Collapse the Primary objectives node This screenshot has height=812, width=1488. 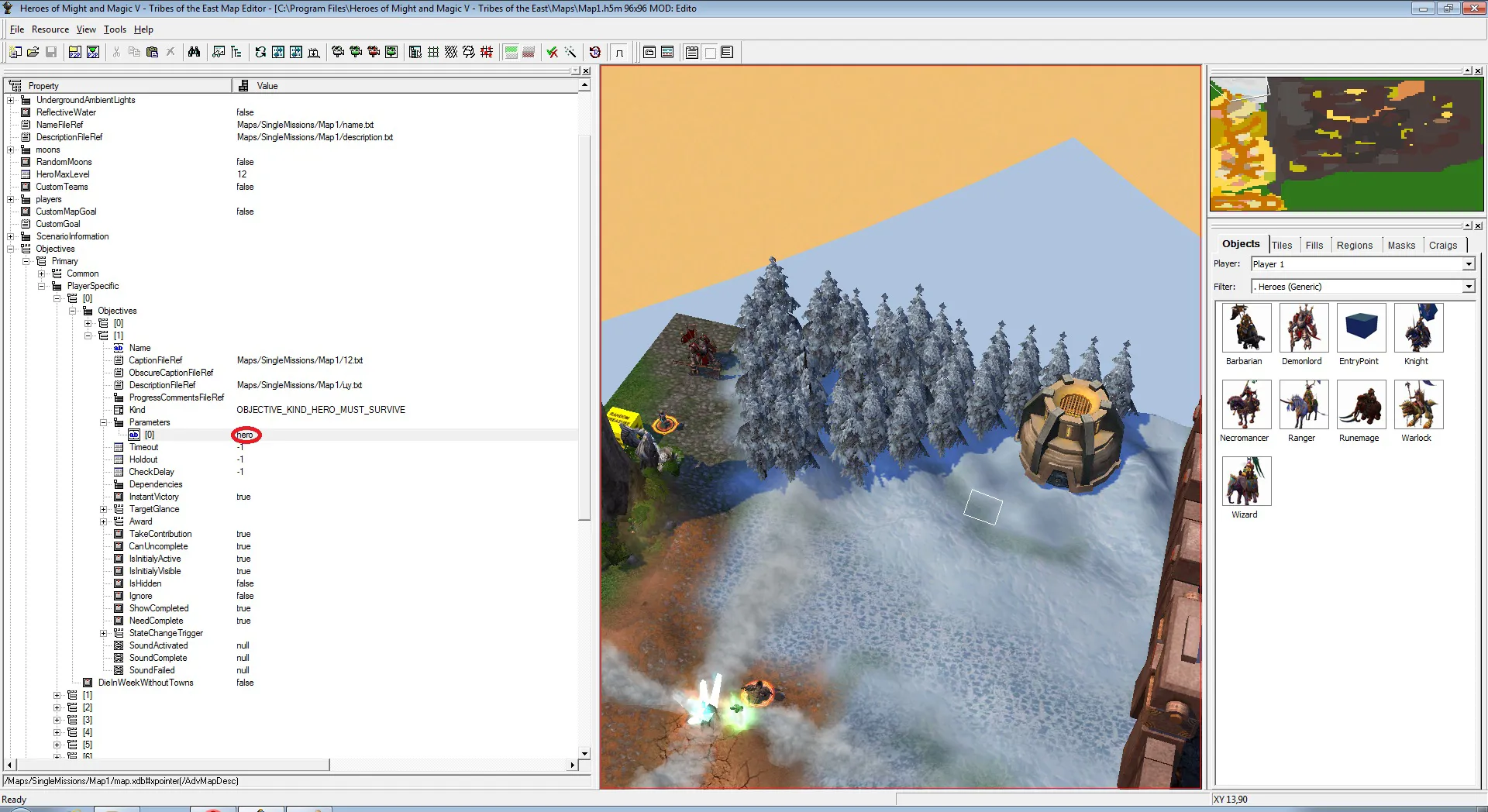[x=26, y=261]
